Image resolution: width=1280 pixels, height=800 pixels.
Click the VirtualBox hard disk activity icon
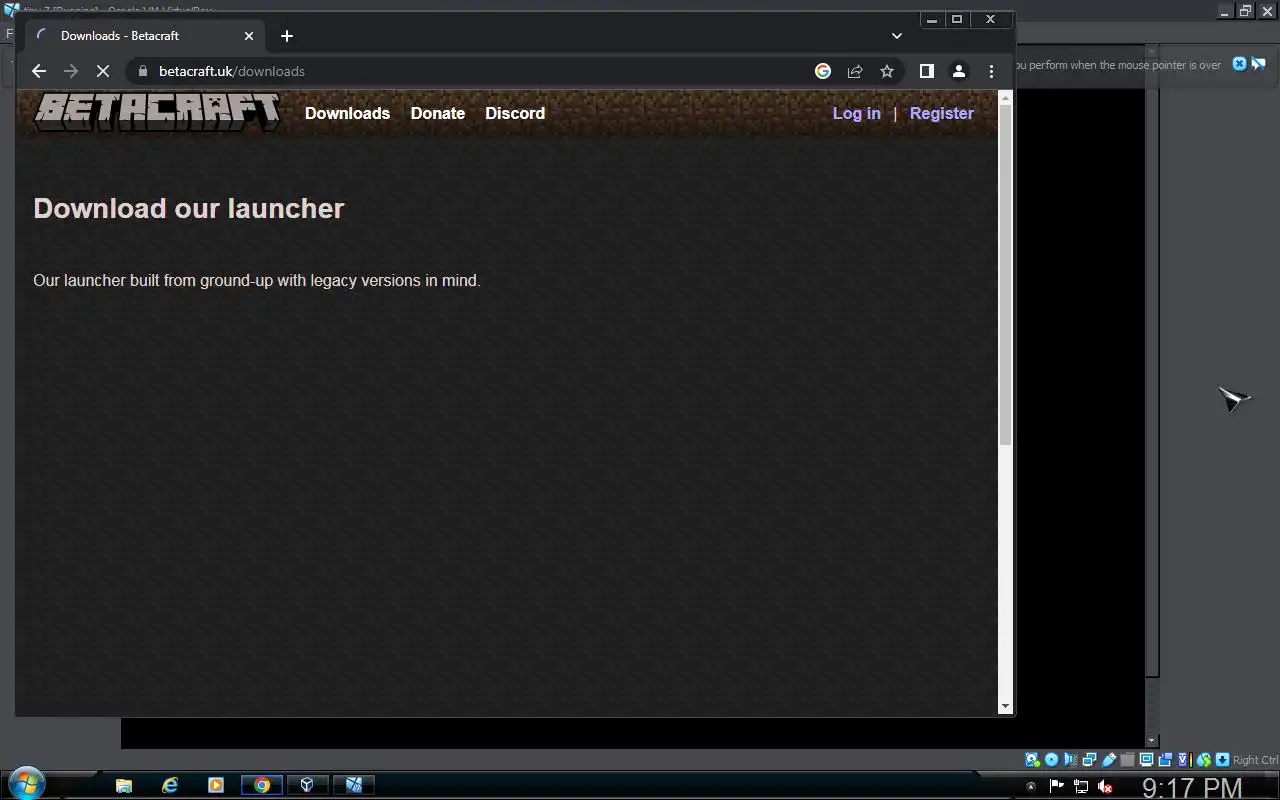1032,760
